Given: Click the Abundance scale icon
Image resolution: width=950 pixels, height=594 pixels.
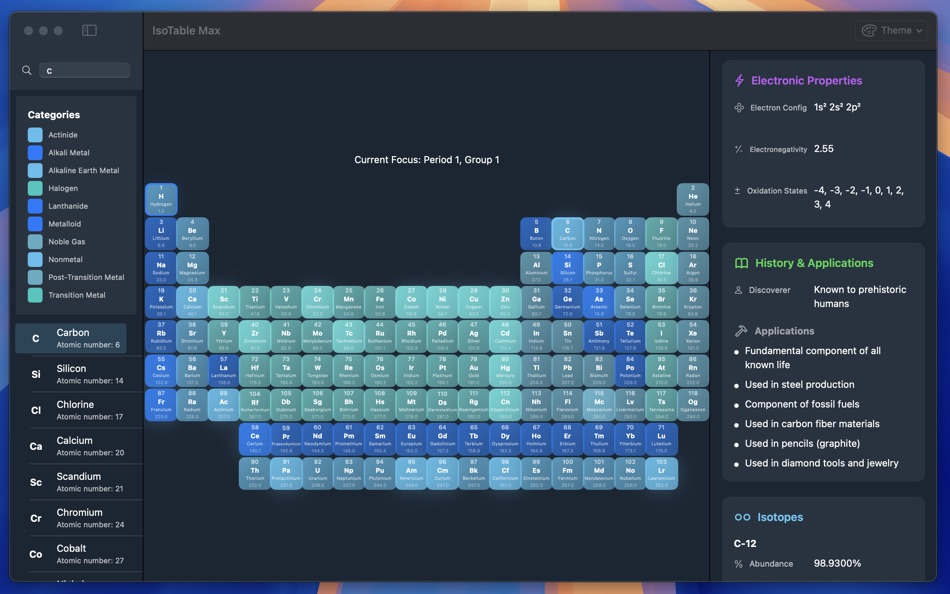Looking at the screenshot, I should pos(739,563).
